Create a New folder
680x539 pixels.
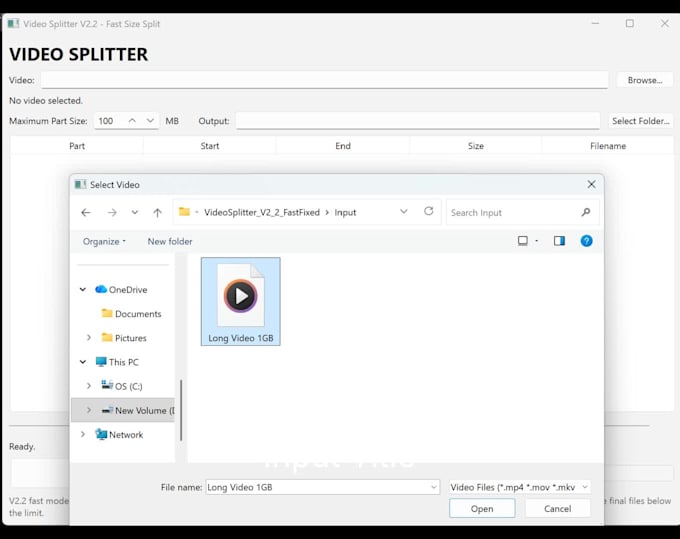(x=170, y=242)
